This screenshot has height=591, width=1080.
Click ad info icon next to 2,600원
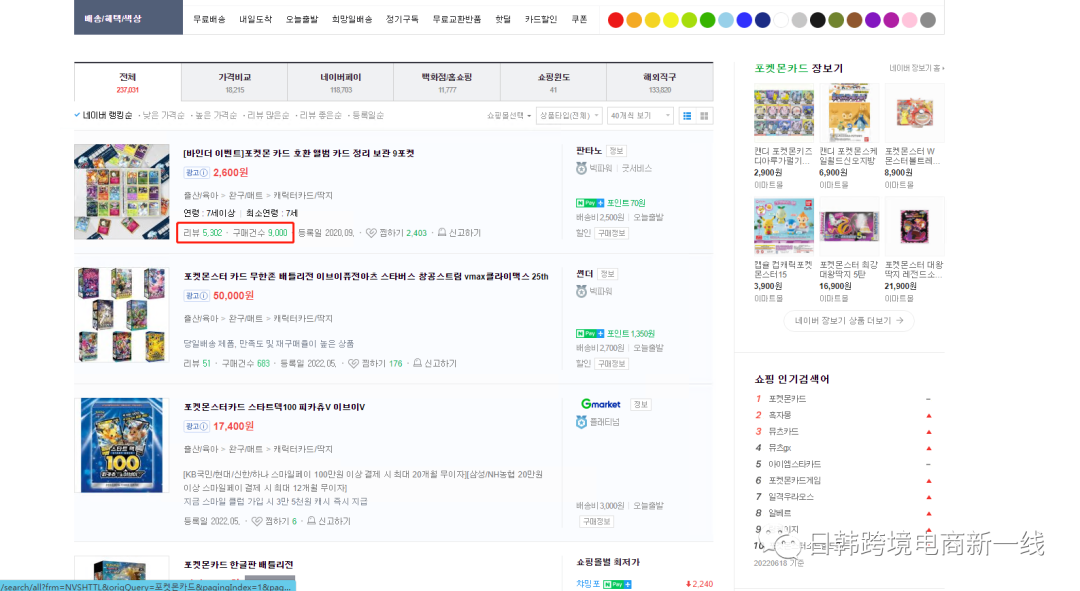[x=196, y=173]
